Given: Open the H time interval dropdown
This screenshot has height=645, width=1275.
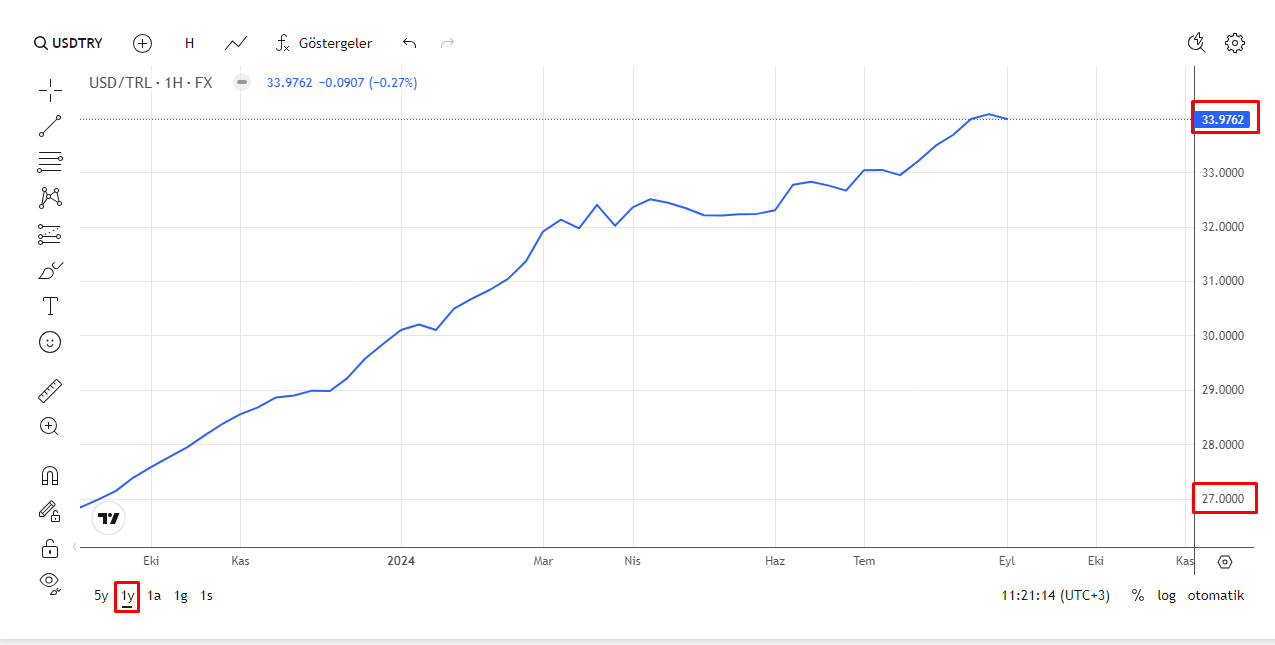Looking at the screenshot, I should coord(189,43).
